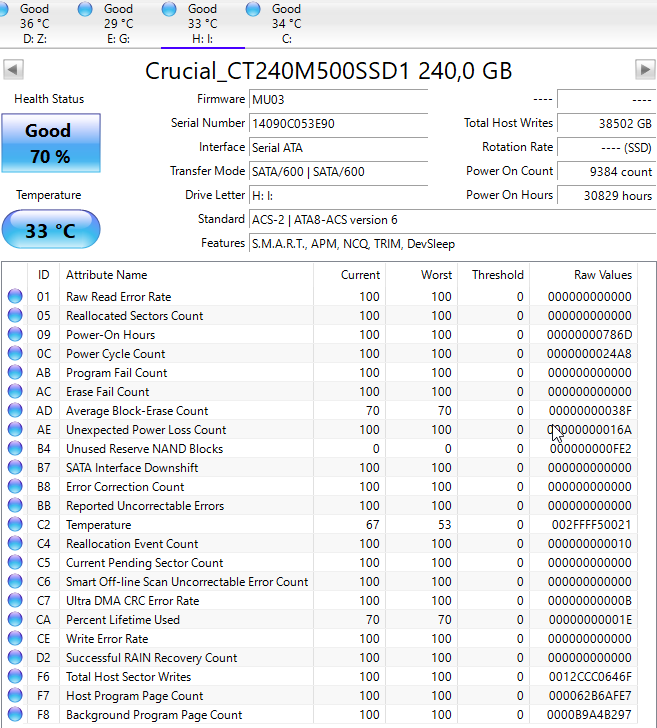This screenshot has width=657, height=728.
Task: Click the Features field listing S.M.A.R.T., APM
Action: (453, 244)
